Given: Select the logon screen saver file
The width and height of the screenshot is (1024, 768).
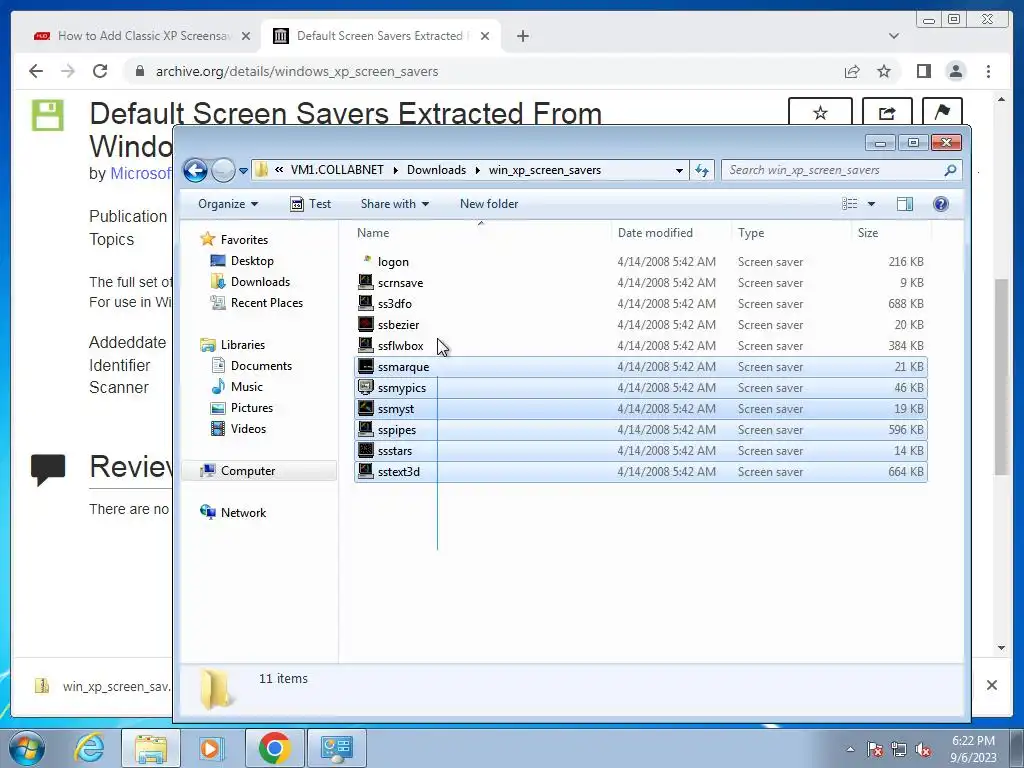Looking at the screenshot, I should pos(393,262).
